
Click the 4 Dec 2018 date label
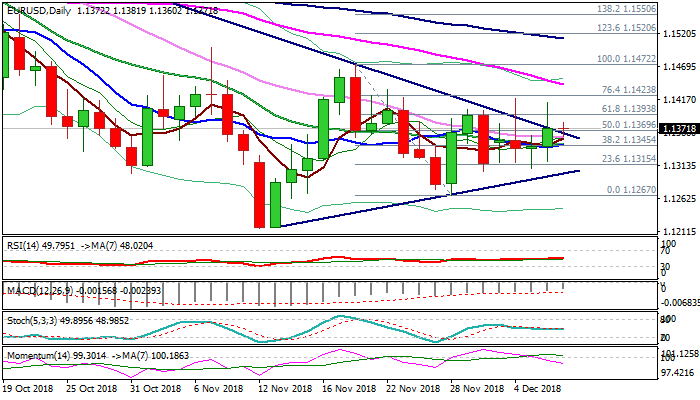pos(535,388)
